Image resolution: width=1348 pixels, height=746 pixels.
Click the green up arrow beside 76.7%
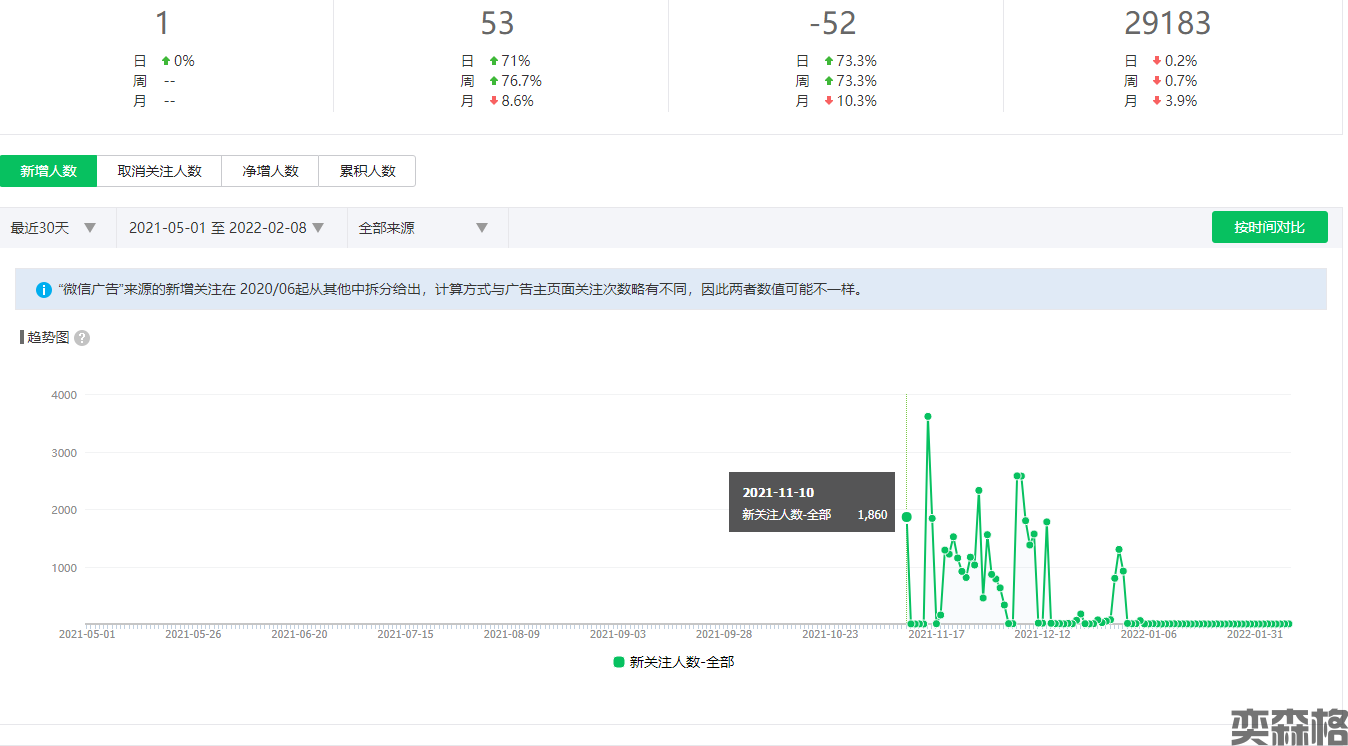click(x=494, y=81)
